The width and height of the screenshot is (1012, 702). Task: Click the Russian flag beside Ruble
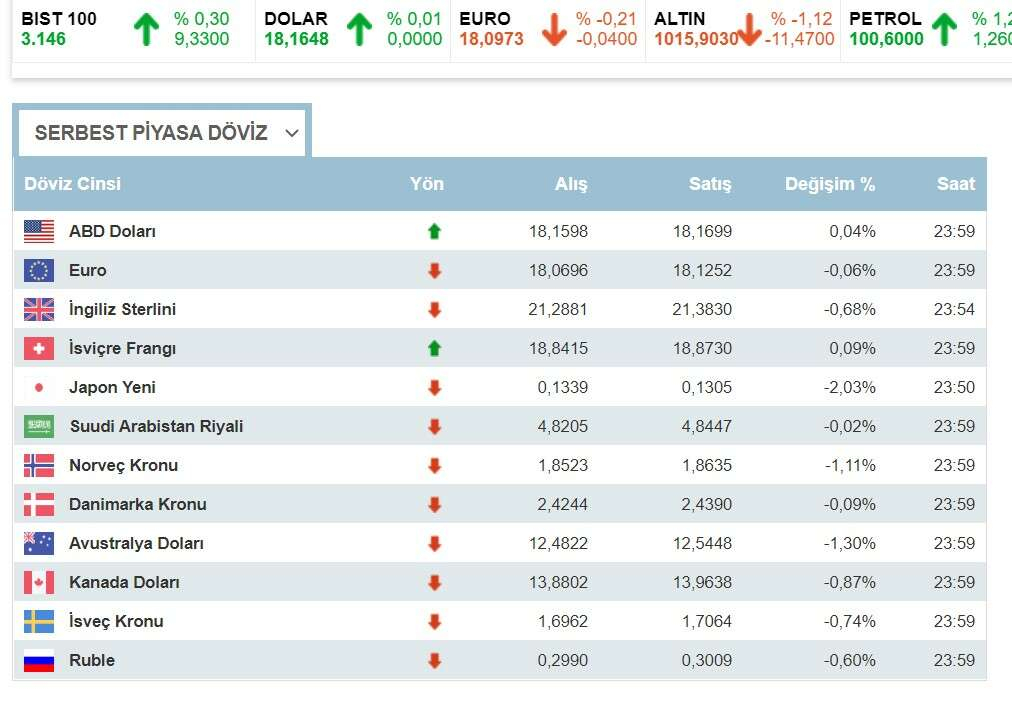coord(39,661)
